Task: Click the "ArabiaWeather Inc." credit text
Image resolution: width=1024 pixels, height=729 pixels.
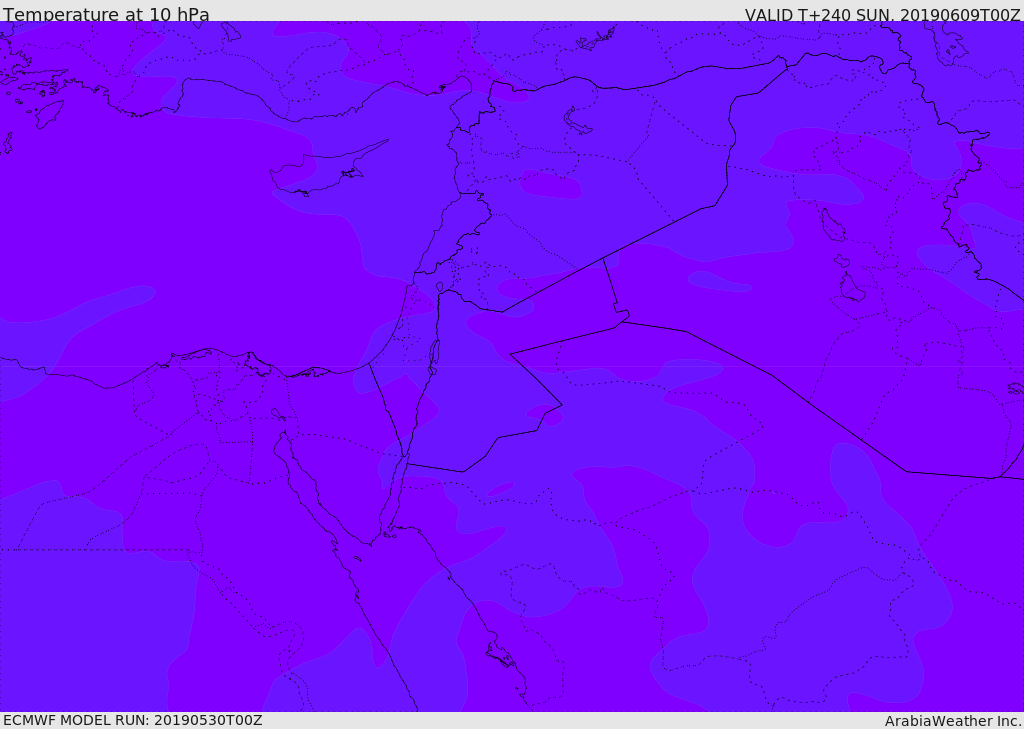Action: (953, 721)
